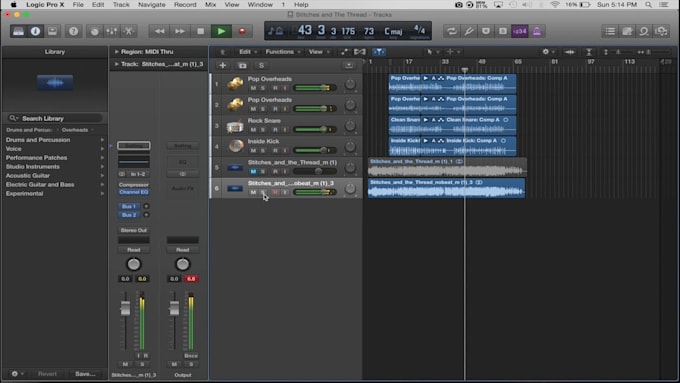Solo the Stitches_and_...obeat_m (1)_3 track

click(x=263, y=192)
